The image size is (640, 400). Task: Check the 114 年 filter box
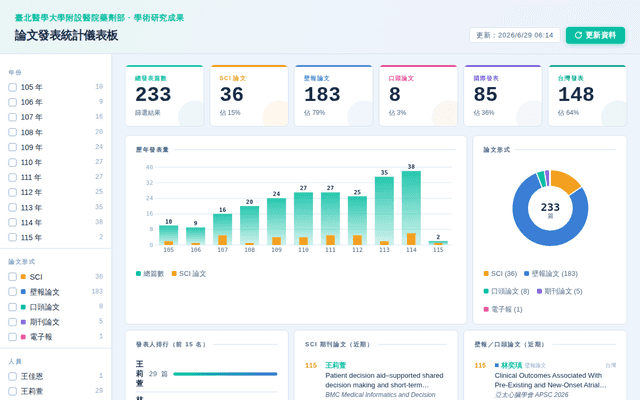pos(13,222)
